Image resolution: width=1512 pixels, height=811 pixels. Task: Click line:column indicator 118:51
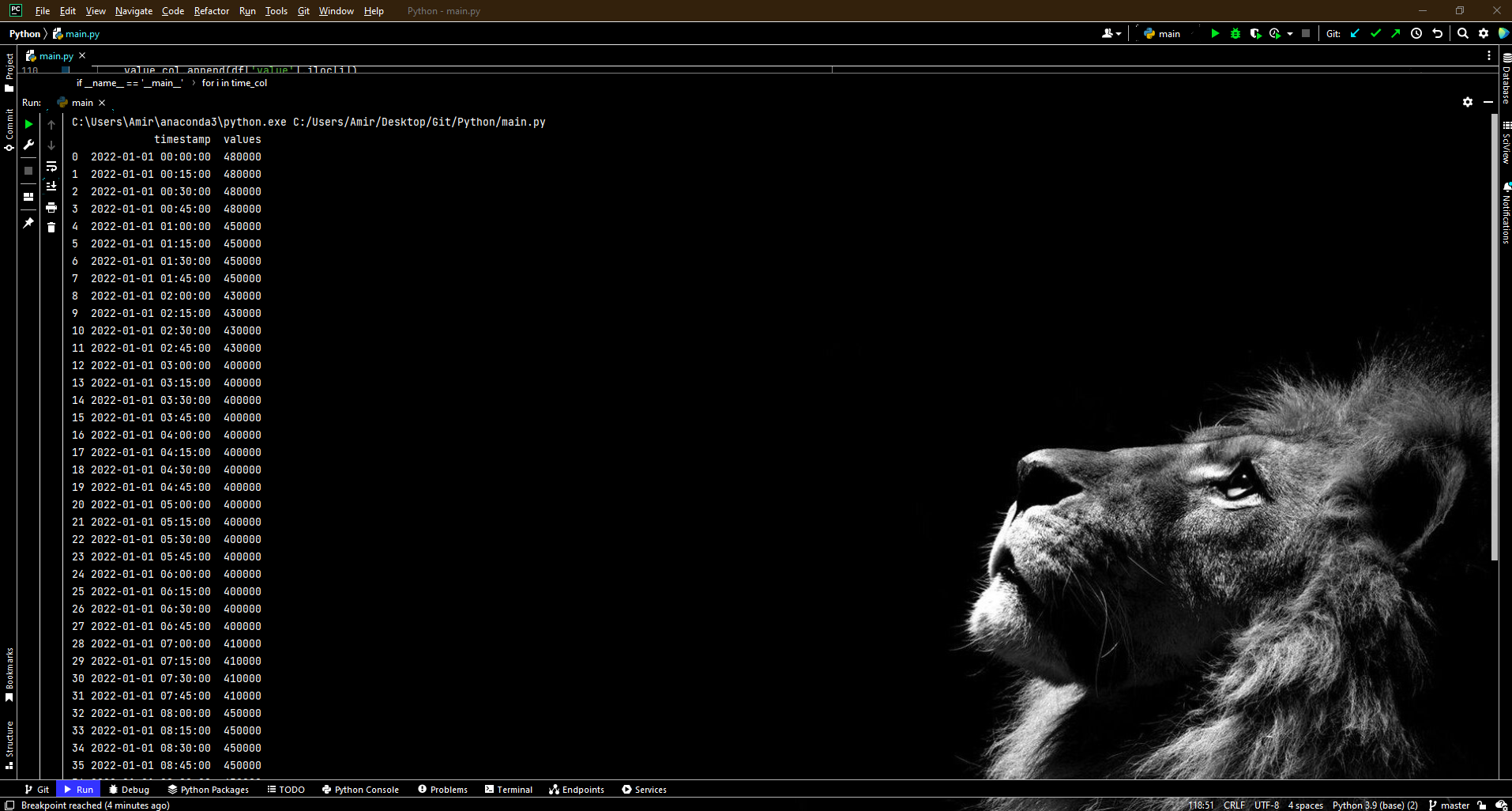(x=1201, y=805)
